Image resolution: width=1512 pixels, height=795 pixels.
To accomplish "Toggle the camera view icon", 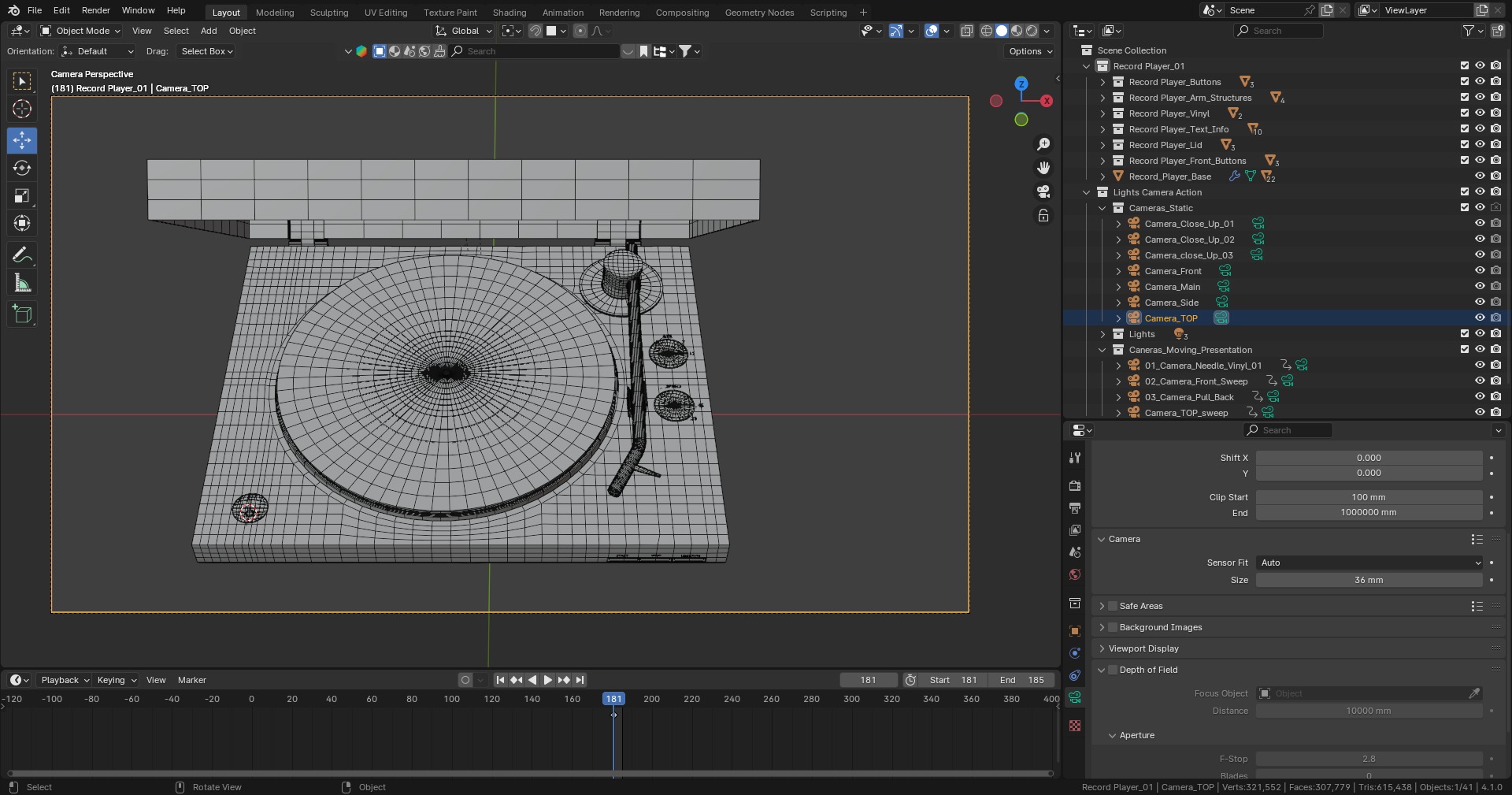I will 1043,191.
